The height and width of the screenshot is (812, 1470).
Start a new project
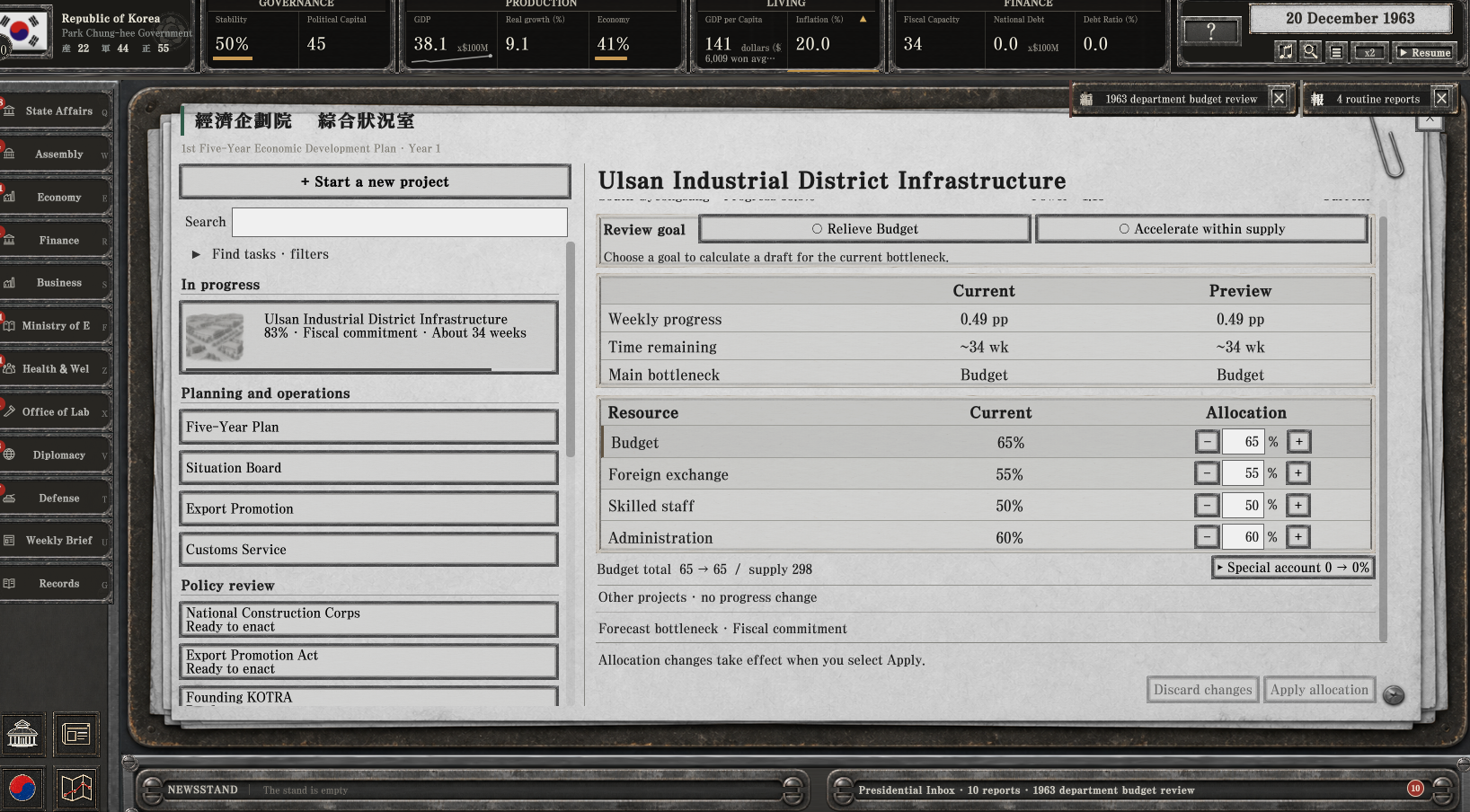[375, 181]
